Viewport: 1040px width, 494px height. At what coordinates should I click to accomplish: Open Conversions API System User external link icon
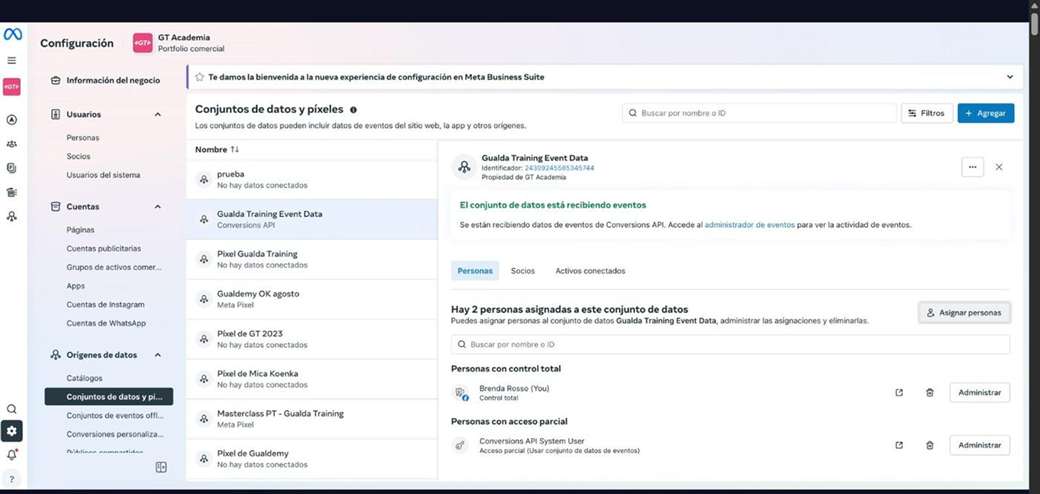(x=899, y=446)
